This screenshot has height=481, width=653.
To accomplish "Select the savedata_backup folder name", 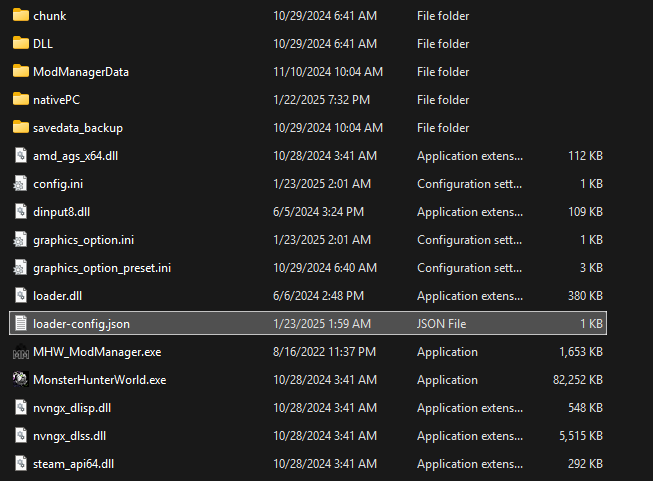I will pos(78,128).
